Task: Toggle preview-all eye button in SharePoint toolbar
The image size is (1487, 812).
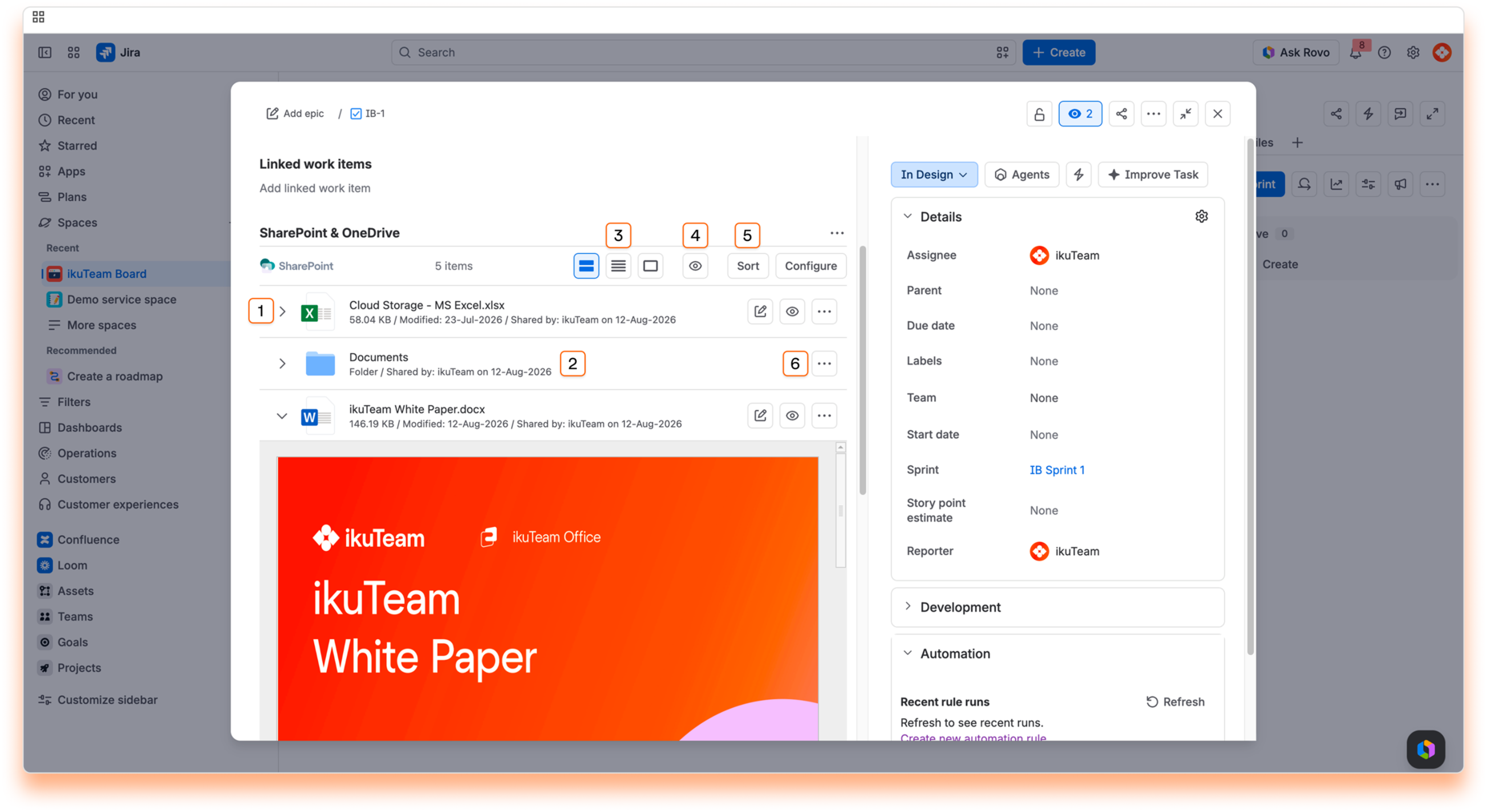Action: click(x=695, y=266)
